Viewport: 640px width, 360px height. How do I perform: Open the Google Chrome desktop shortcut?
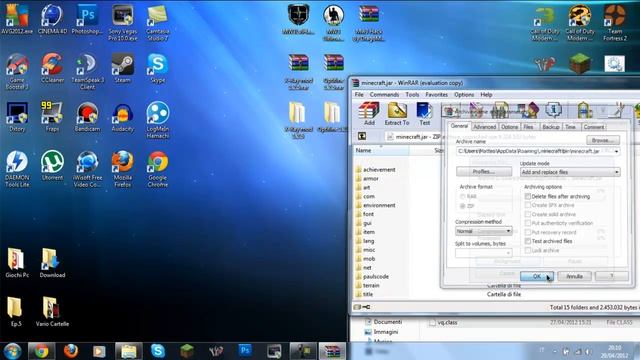[x=158, y=169]
